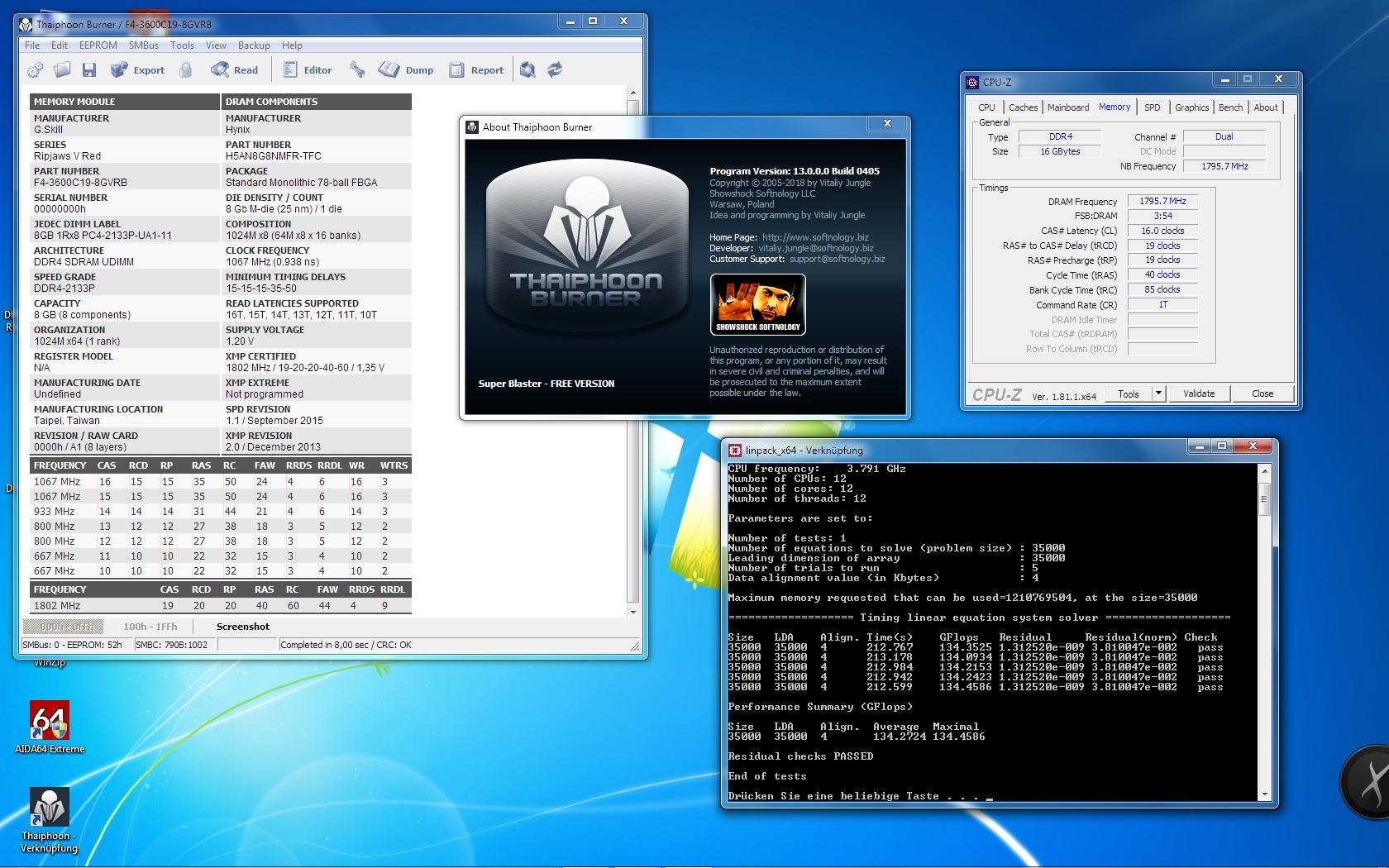Image resolution: width=1389 pixels, height=868 pixels.
Task: Click the Thaiphoon report scroll-down arrow
Action: (x=633, y=613)
